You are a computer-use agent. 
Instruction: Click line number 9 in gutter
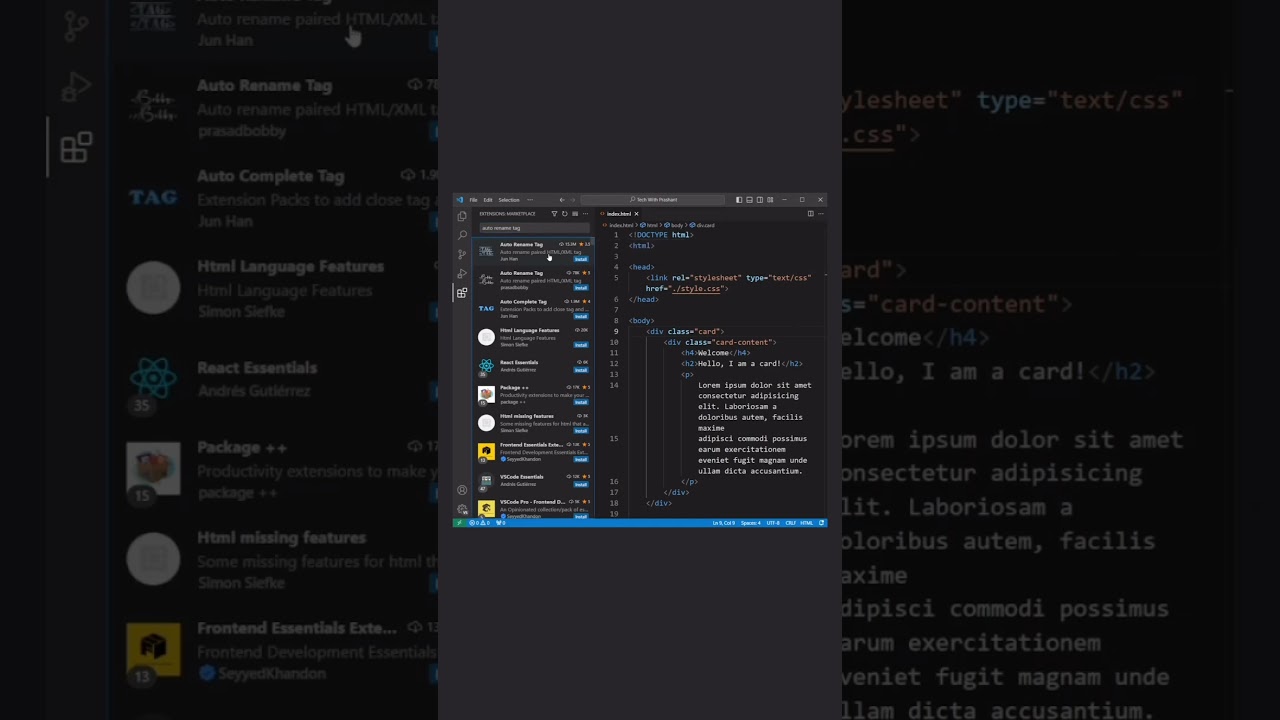[x=616, y=331]
